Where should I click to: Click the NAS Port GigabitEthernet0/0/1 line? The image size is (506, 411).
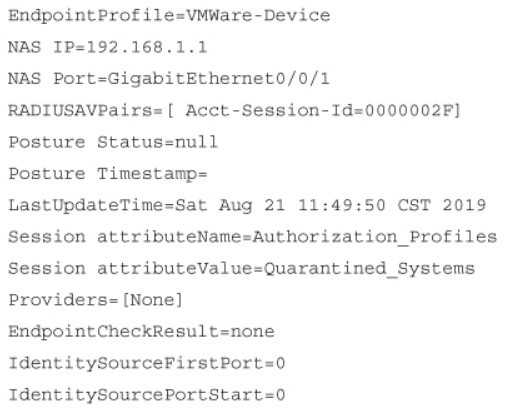[x=169, y=79]
